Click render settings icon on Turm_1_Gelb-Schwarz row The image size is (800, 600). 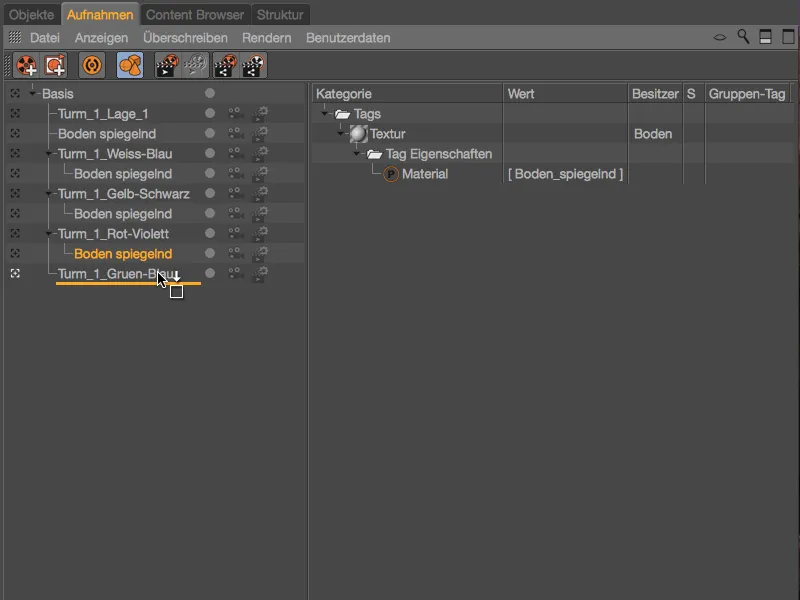260,193
